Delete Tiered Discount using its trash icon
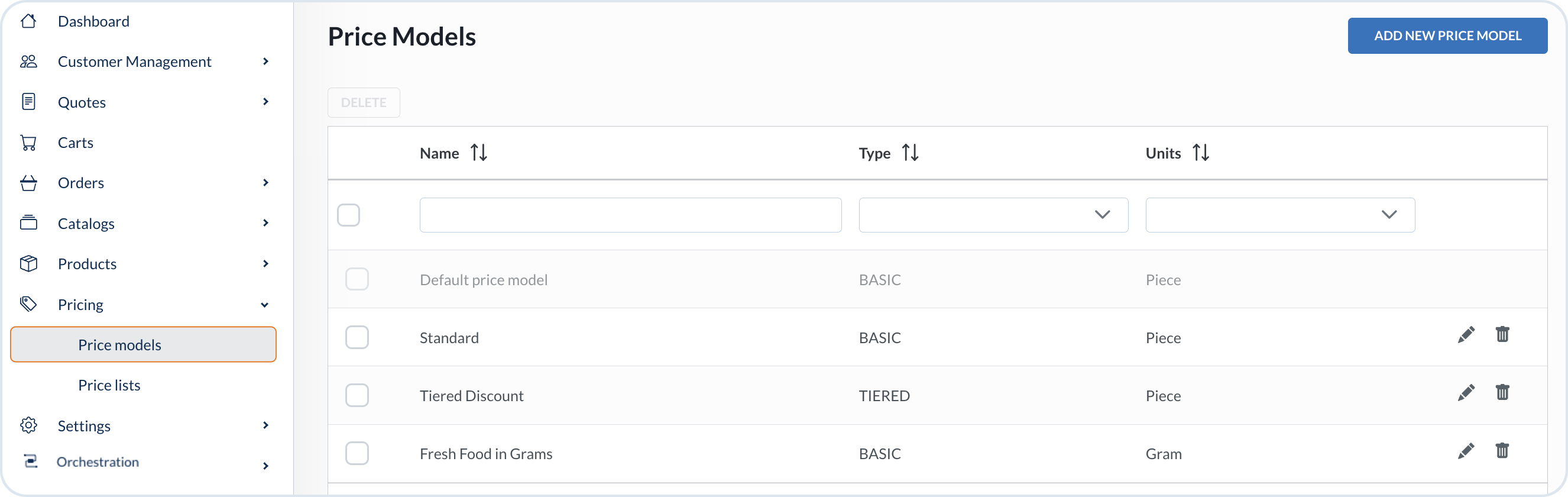1568x497 pixels. (x=1502, y=393)
